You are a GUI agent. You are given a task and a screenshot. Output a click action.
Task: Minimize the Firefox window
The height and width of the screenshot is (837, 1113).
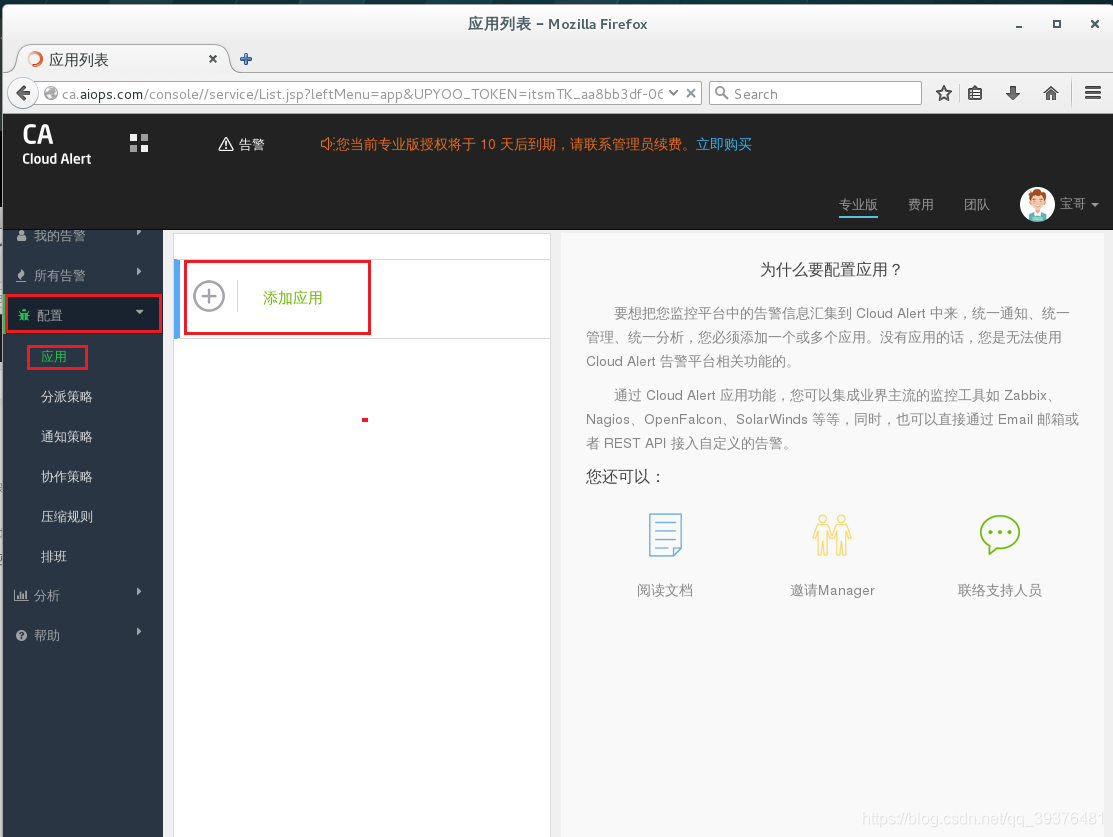coord(1019,25)
